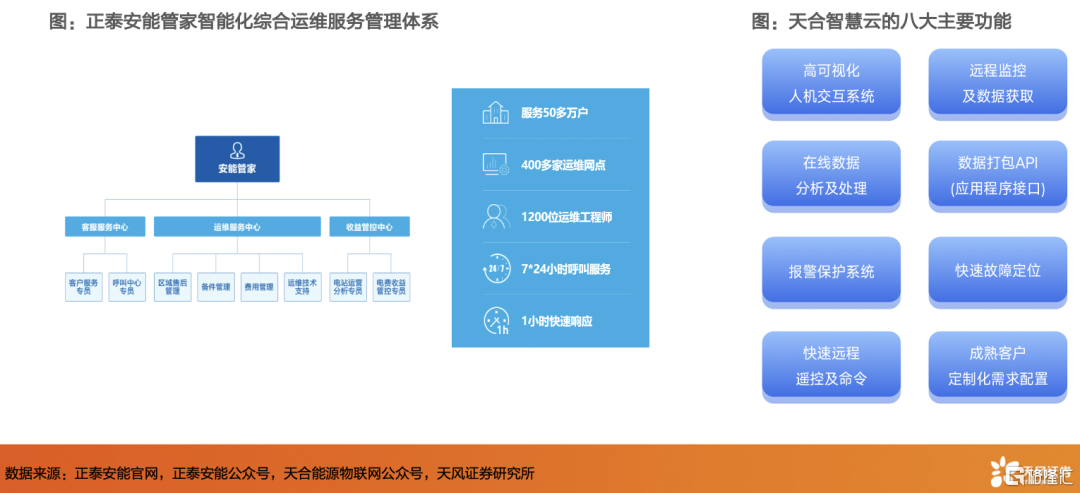Image resolution: width=1080 pixels, height=493 pixels.
Task: Click the 电费收益管控专员 box
Action: coord(391,287)
